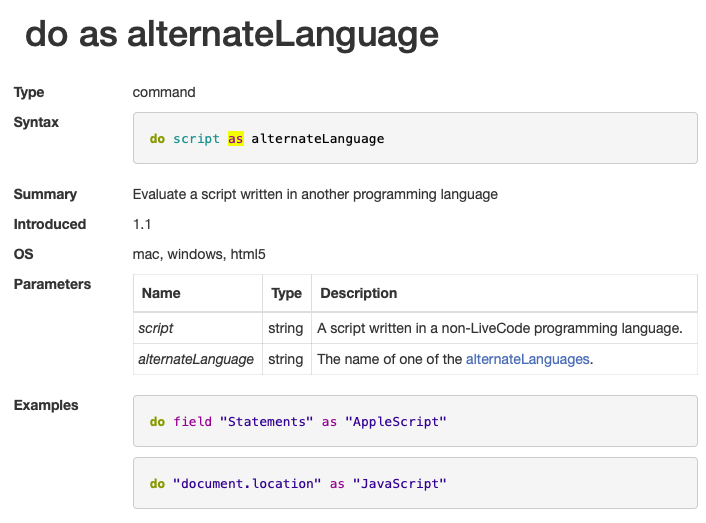Click the "script" word in Syntax block
This screenshot has width=706, height=523.
point(196,139)
